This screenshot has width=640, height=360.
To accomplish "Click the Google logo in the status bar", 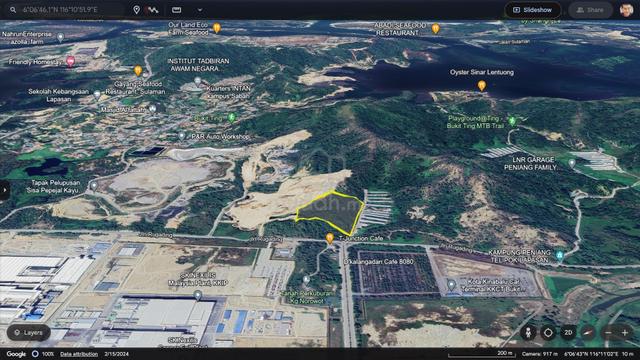I will [16, 354].
